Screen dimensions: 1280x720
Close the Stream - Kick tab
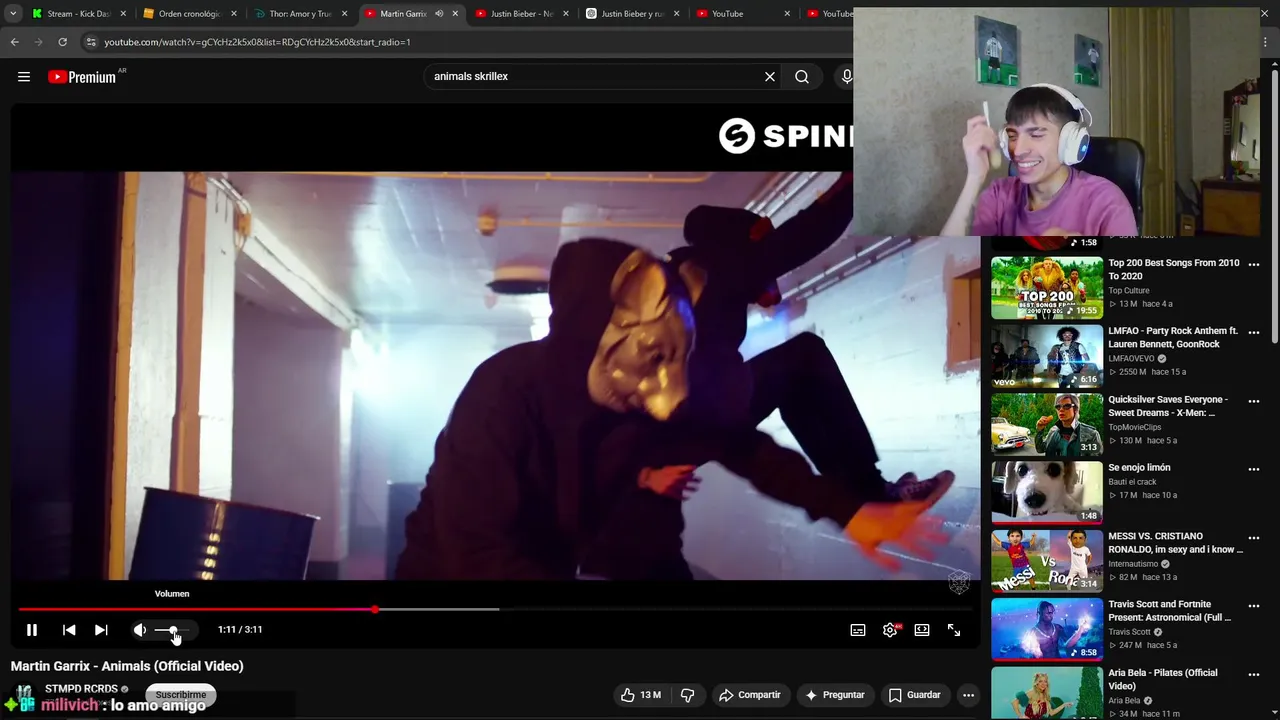pyautogui.click(x=123, y=14)
